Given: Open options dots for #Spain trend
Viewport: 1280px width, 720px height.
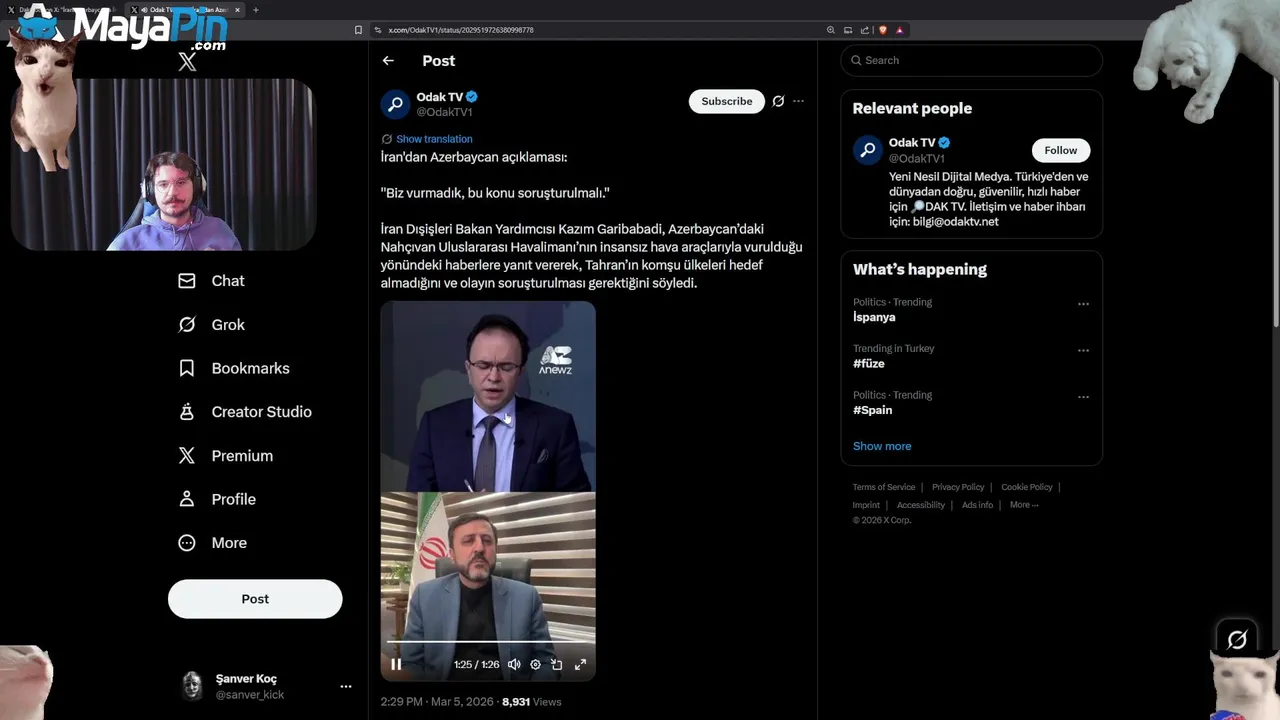Looking at the screenshot, I should pos(1083,397).
